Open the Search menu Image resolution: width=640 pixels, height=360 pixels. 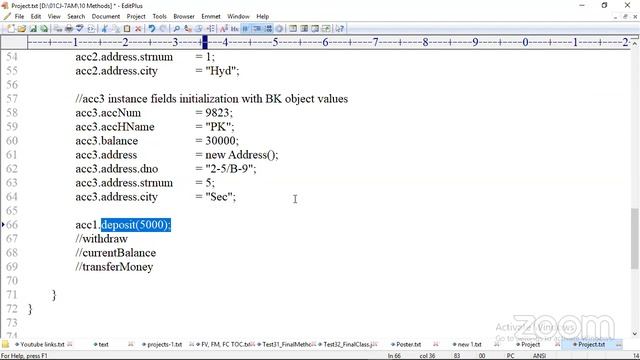(x=76, y=16)
